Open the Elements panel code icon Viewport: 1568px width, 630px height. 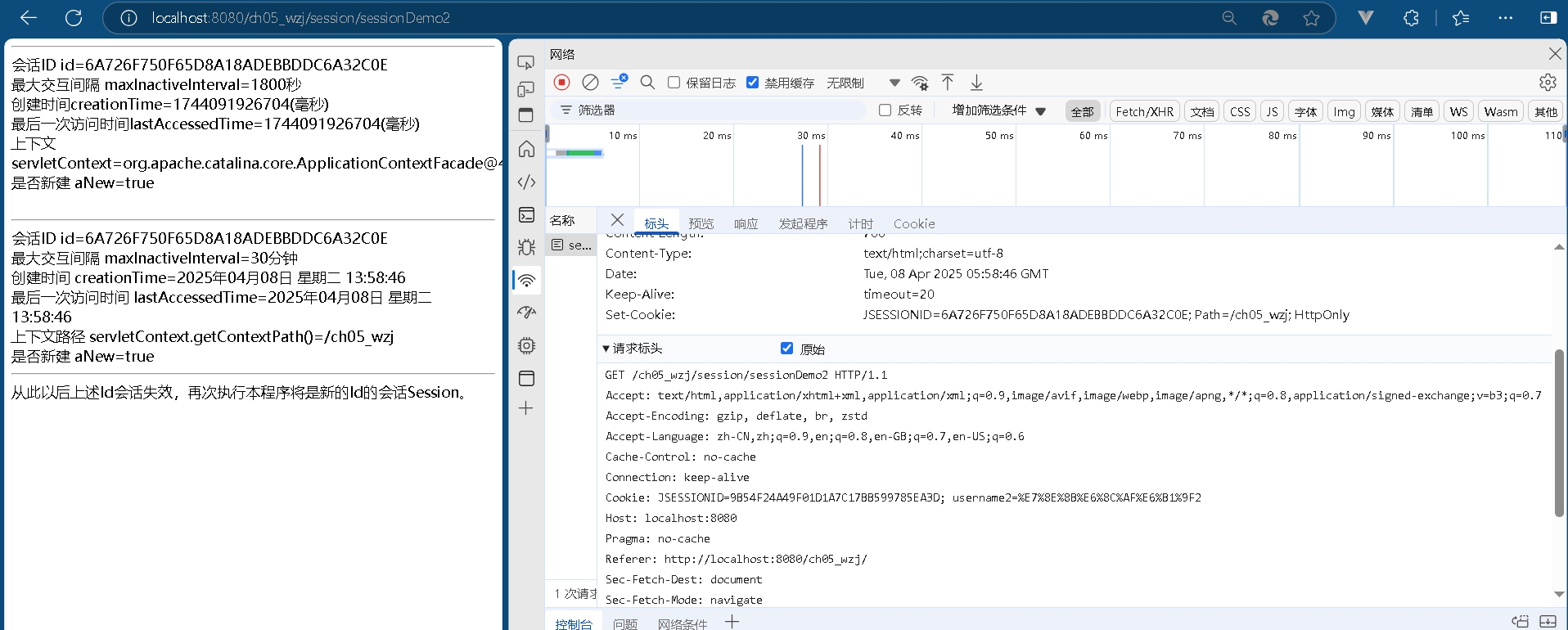[526, 182]
